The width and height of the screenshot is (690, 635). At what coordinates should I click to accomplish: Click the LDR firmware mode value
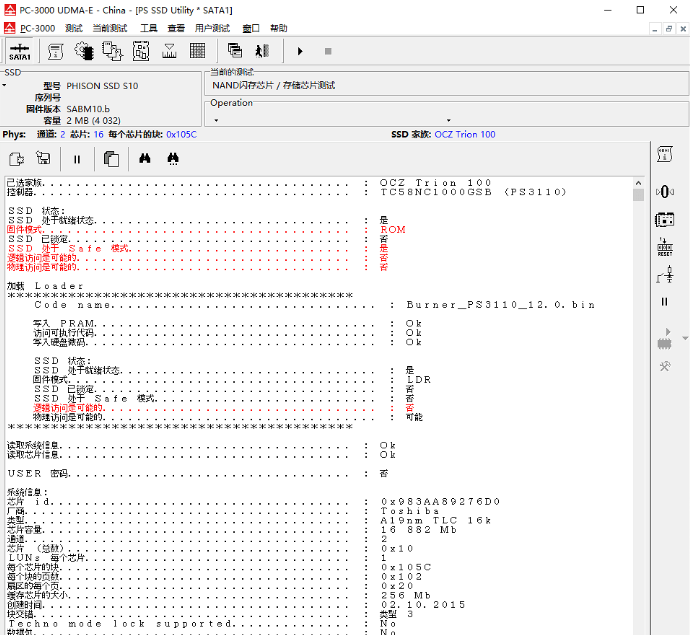click(x=418, y=380)
